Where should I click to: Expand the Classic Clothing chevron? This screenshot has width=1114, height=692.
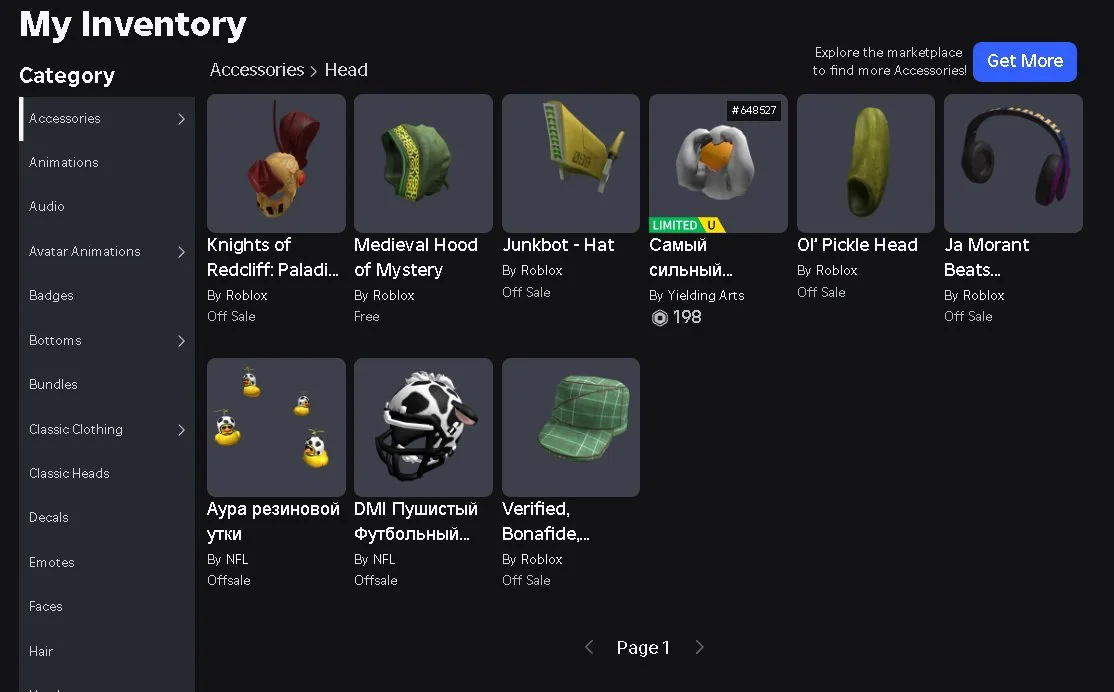pyautogui.click(x=181, y=430)
